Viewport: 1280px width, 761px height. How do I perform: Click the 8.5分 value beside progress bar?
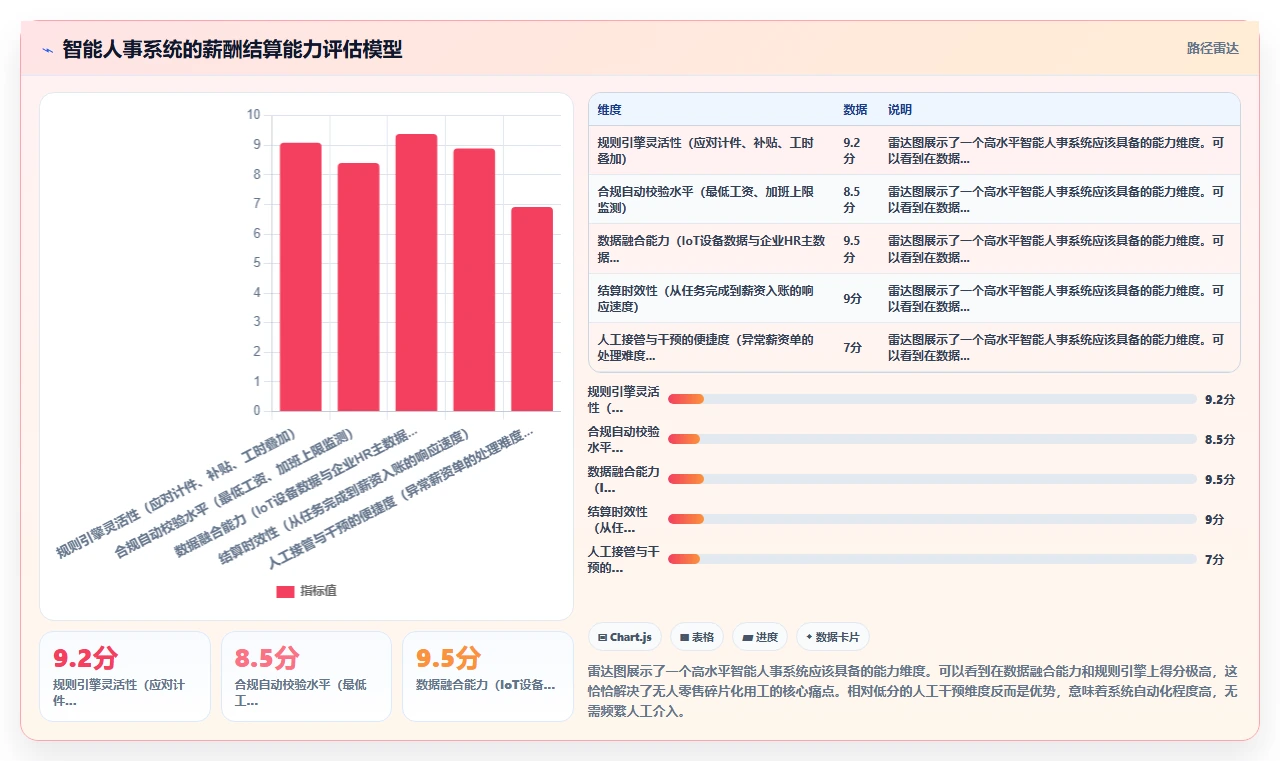coord(1220,439)
